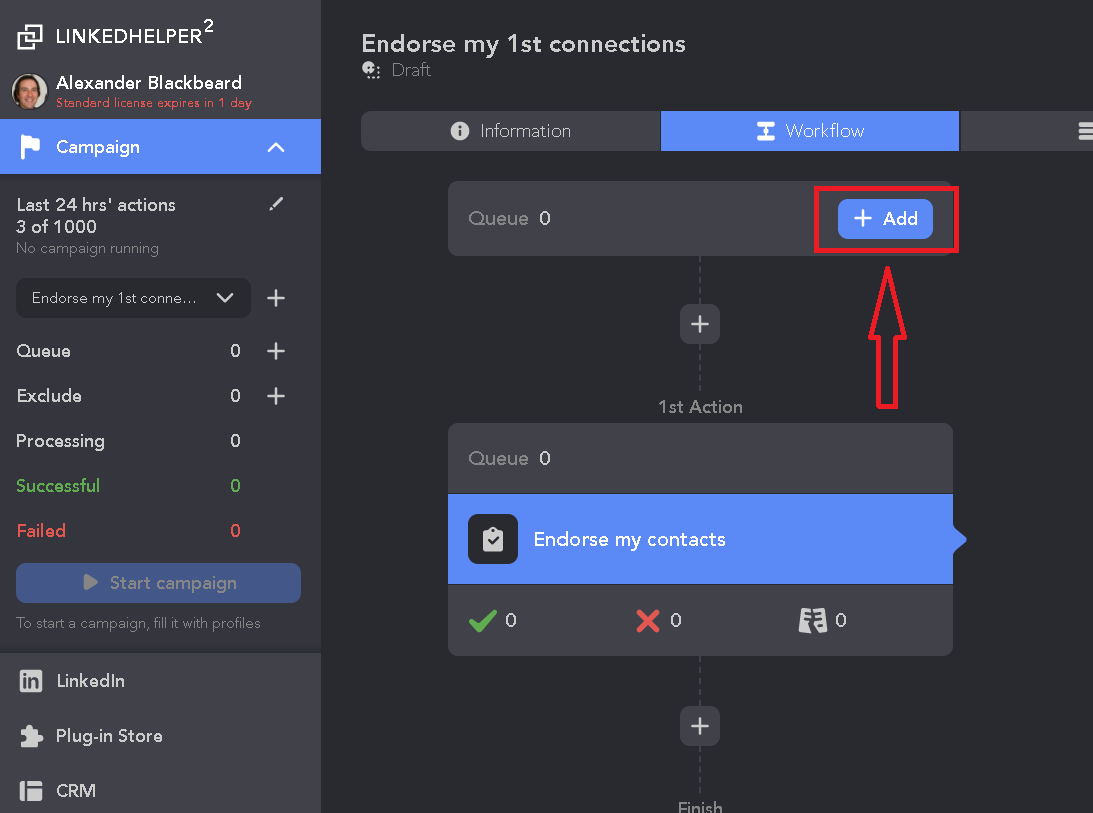Create a new campaign with plus icon
Viewport: 1093px width, 813px height.
[x=276, y=298]
